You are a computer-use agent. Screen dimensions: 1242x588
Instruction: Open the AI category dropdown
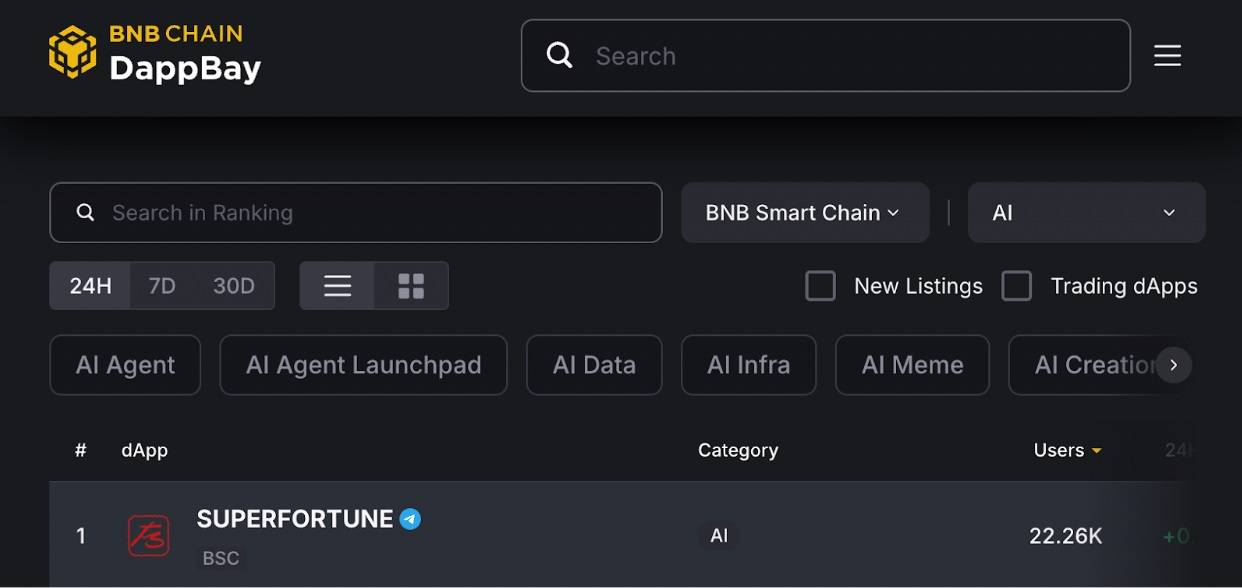(x=1085, y=212)
